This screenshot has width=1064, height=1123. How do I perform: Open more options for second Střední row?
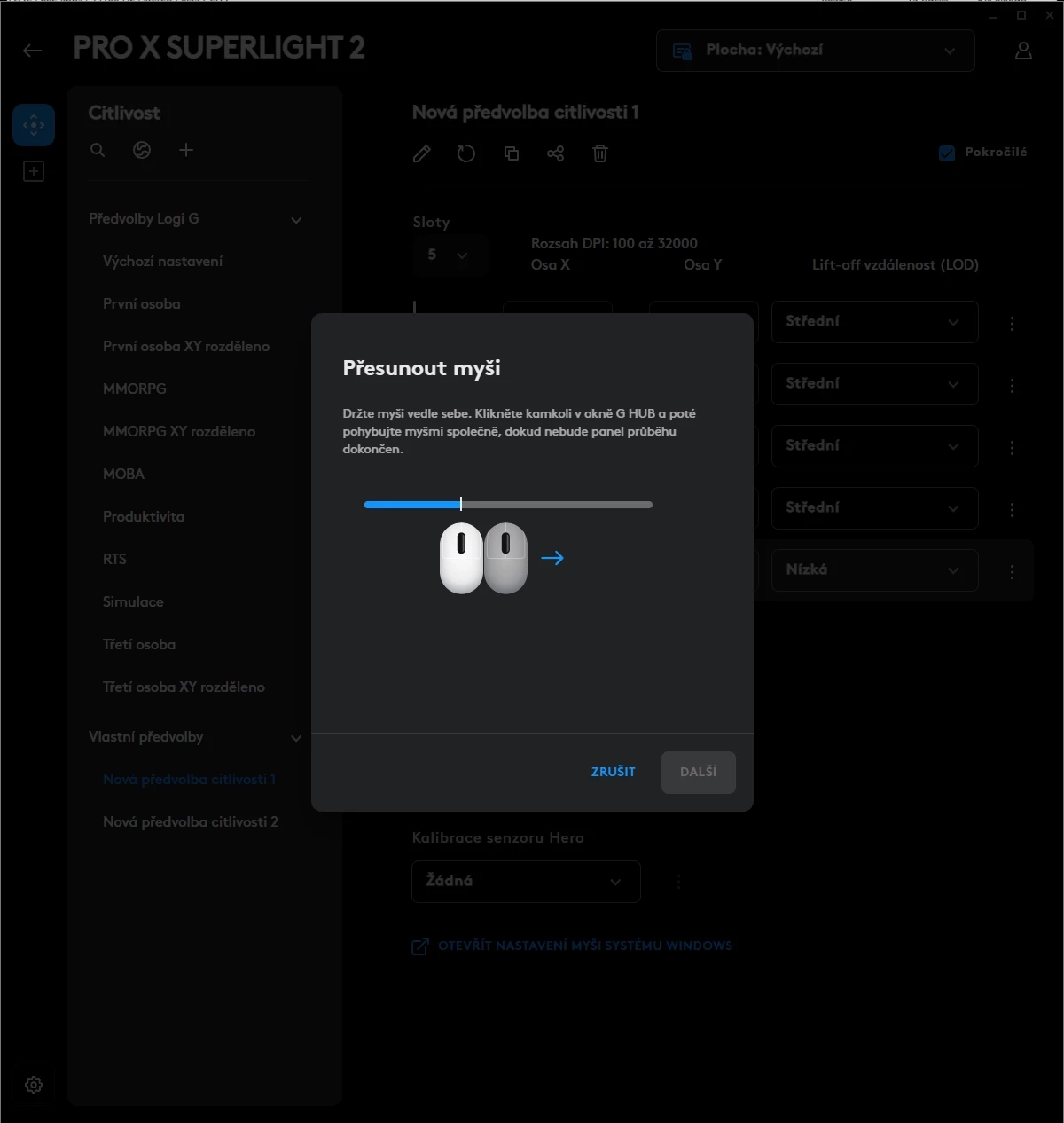point(1012,386)
